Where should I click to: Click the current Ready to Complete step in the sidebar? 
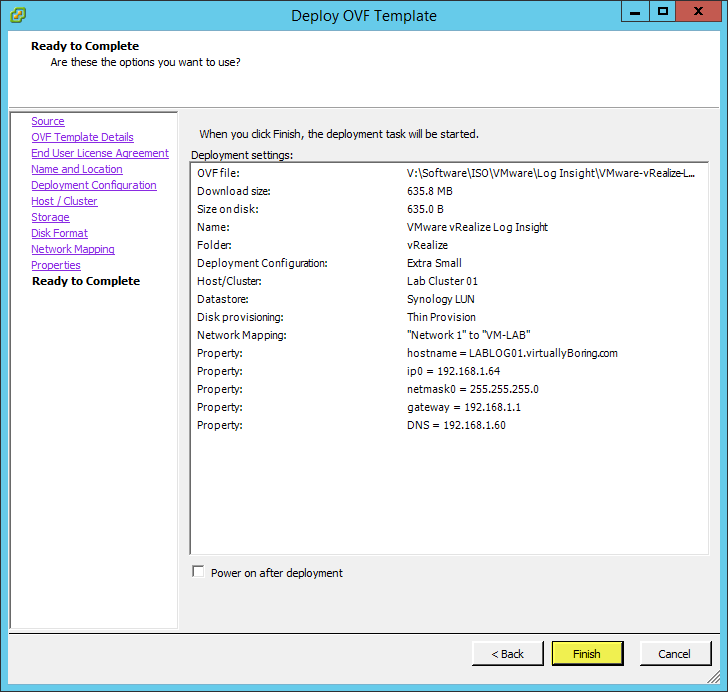[x=86, y=281]
